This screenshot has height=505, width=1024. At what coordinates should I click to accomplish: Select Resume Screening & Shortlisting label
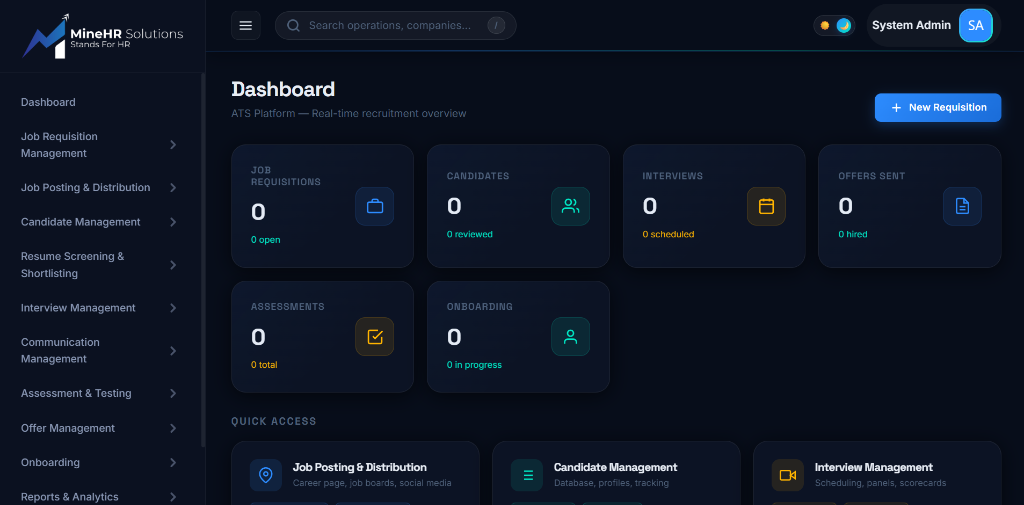pos(72,265)
